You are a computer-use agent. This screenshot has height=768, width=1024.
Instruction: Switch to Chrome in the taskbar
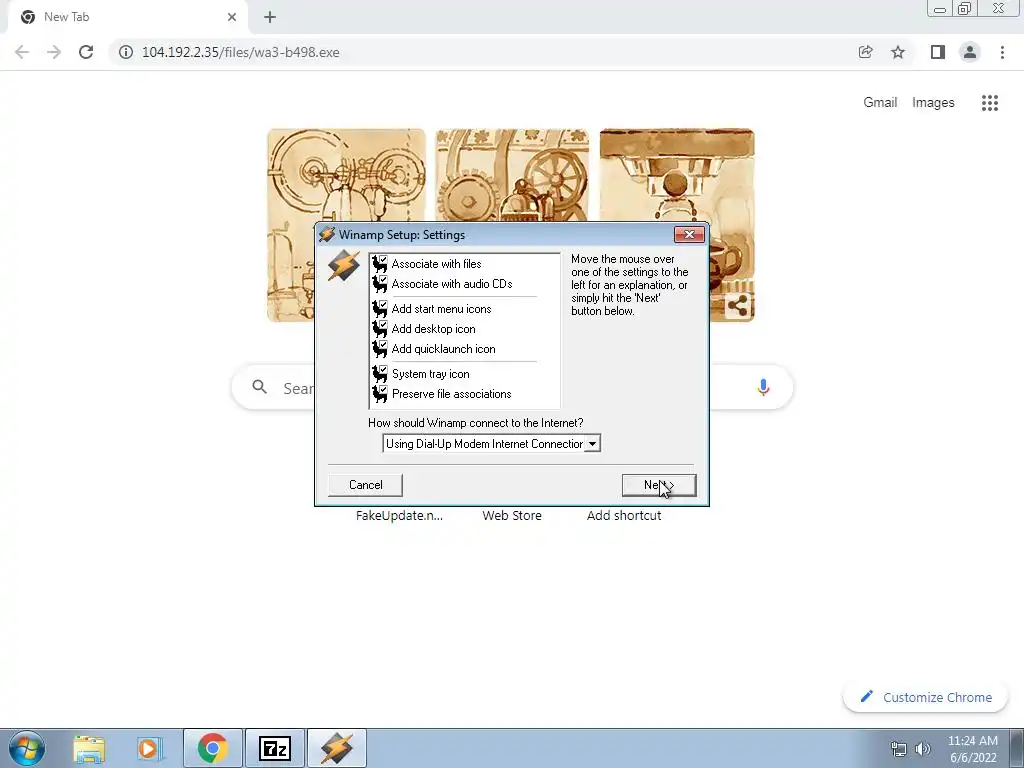point(213,748)
